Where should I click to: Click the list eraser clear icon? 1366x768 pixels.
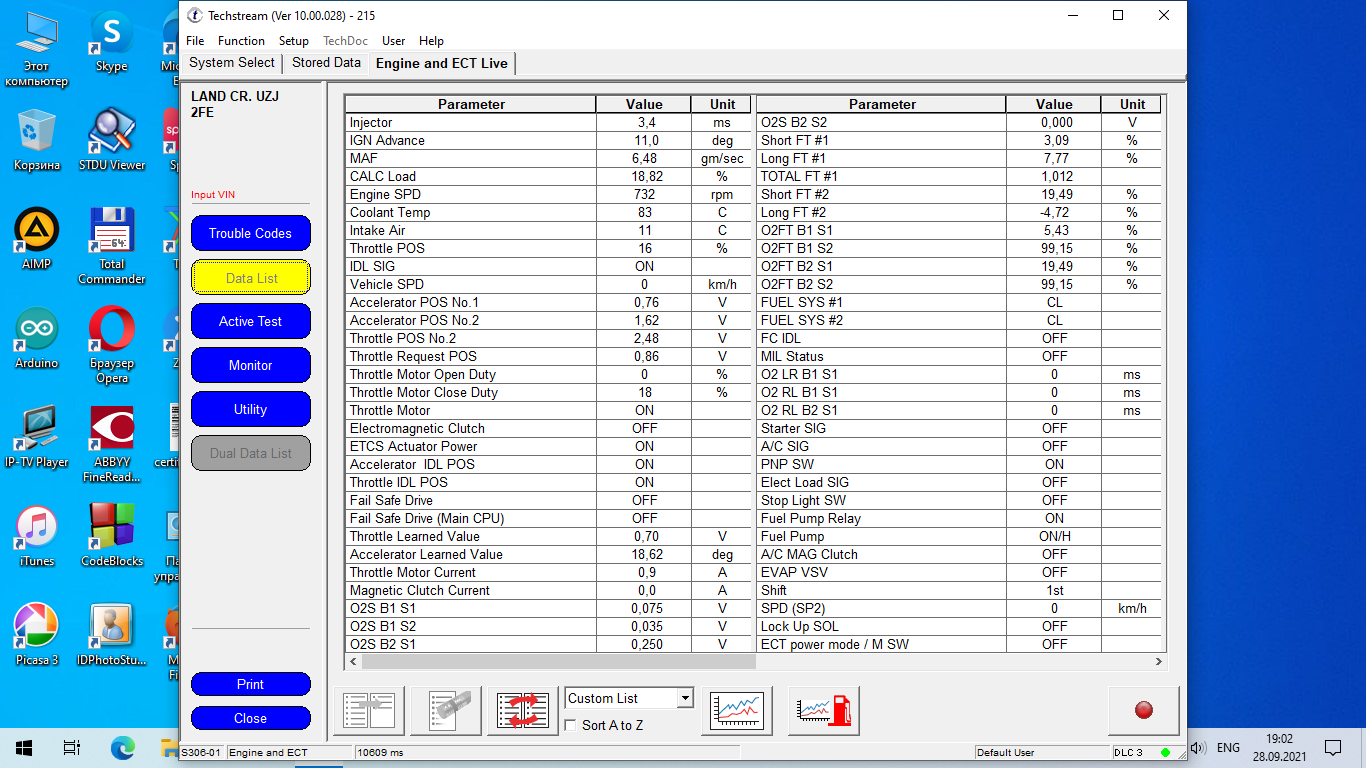[447, 711]
